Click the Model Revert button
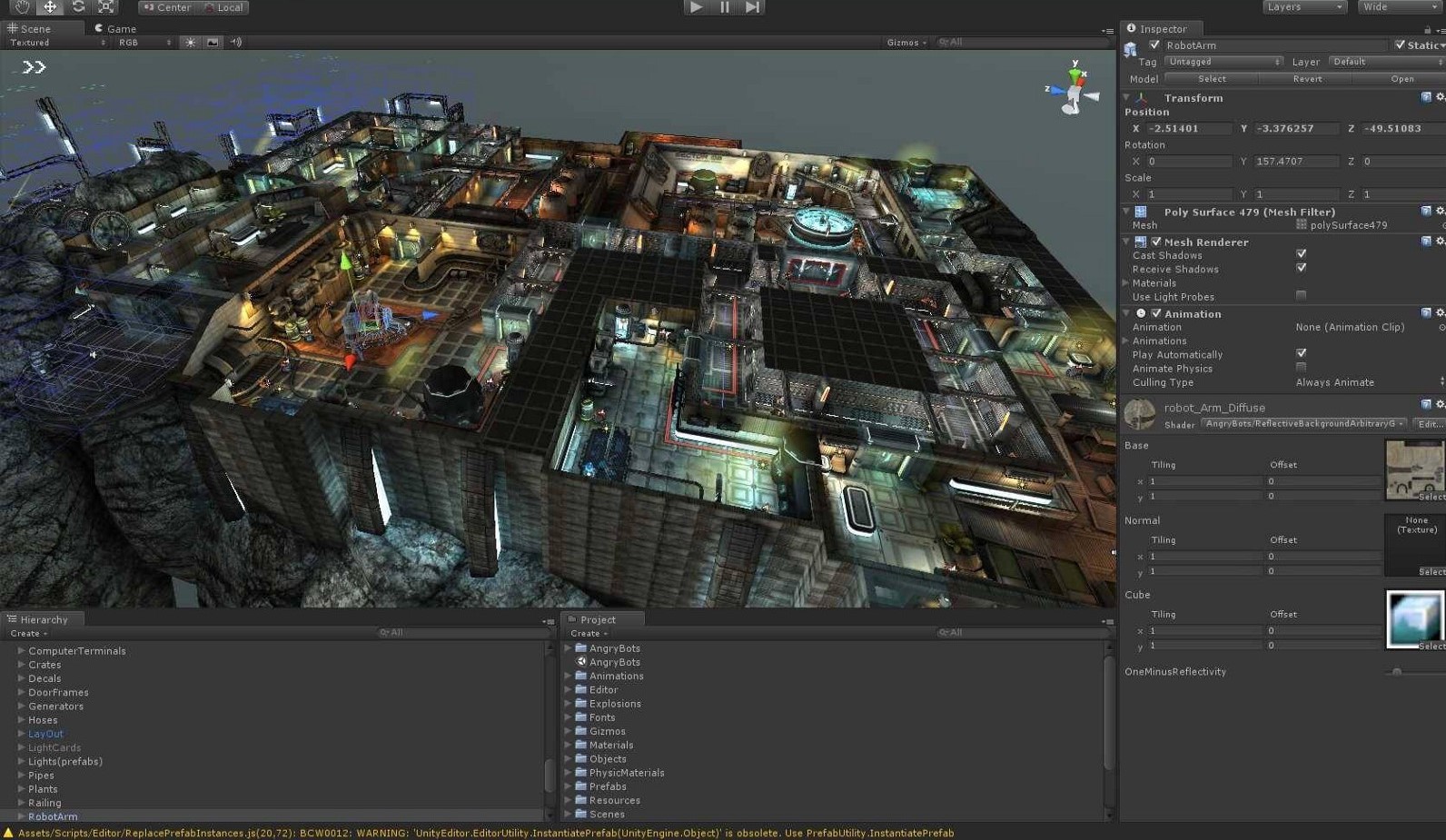 (1307, 79)
